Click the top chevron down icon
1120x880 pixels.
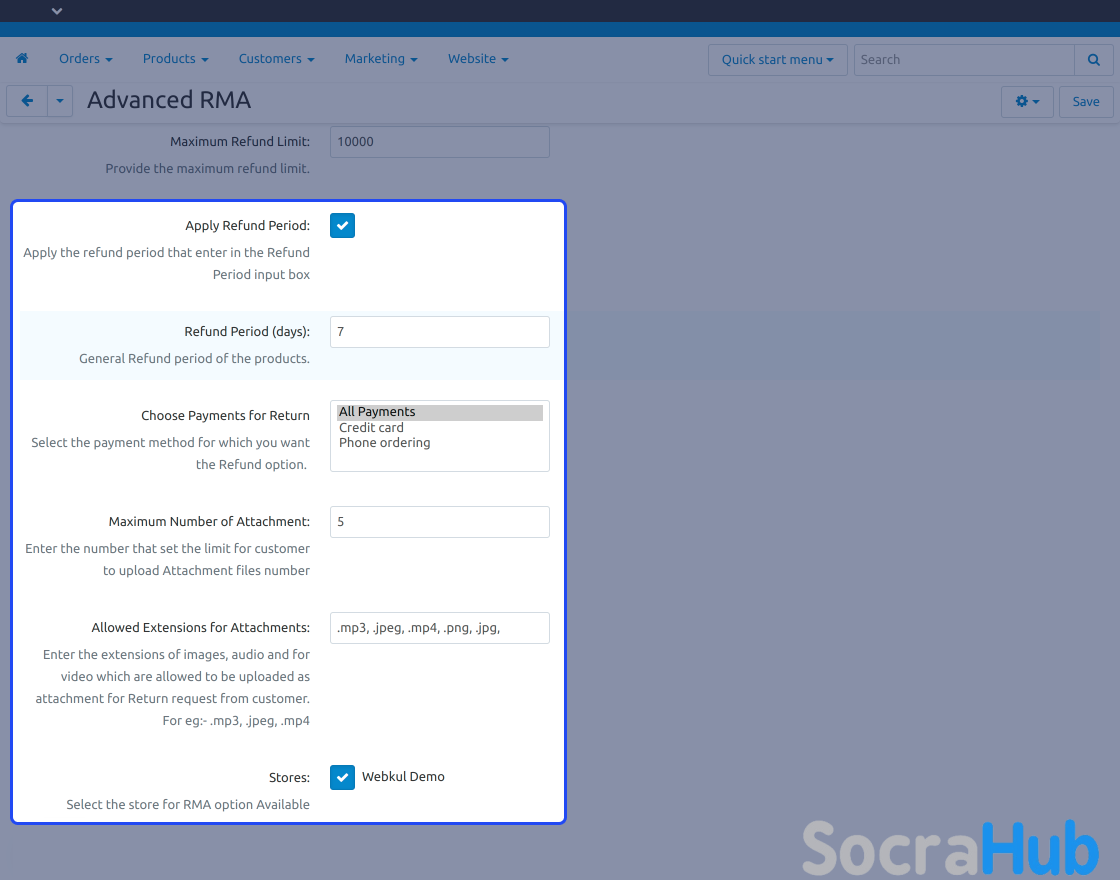(57, 11)
